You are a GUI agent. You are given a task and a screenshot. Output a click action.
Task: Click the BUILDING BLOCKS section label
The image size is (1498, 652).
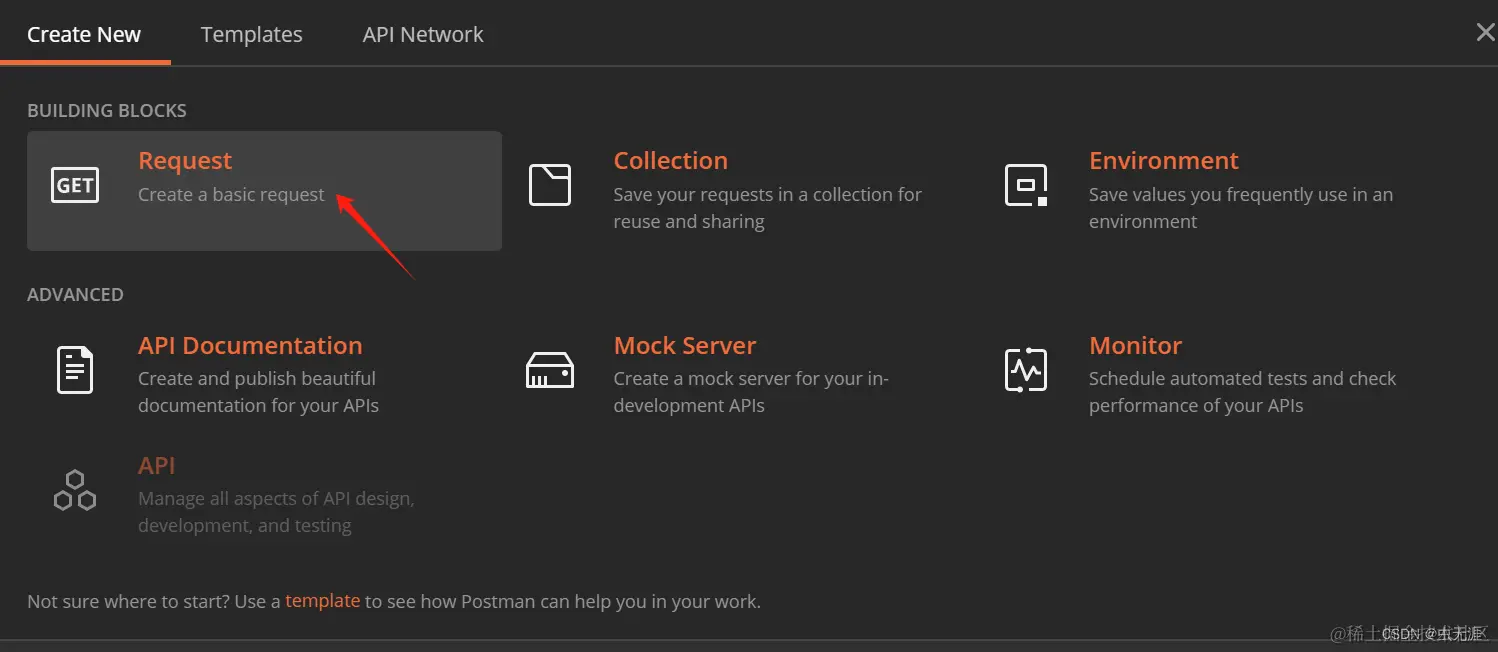(x=107, y=111)
